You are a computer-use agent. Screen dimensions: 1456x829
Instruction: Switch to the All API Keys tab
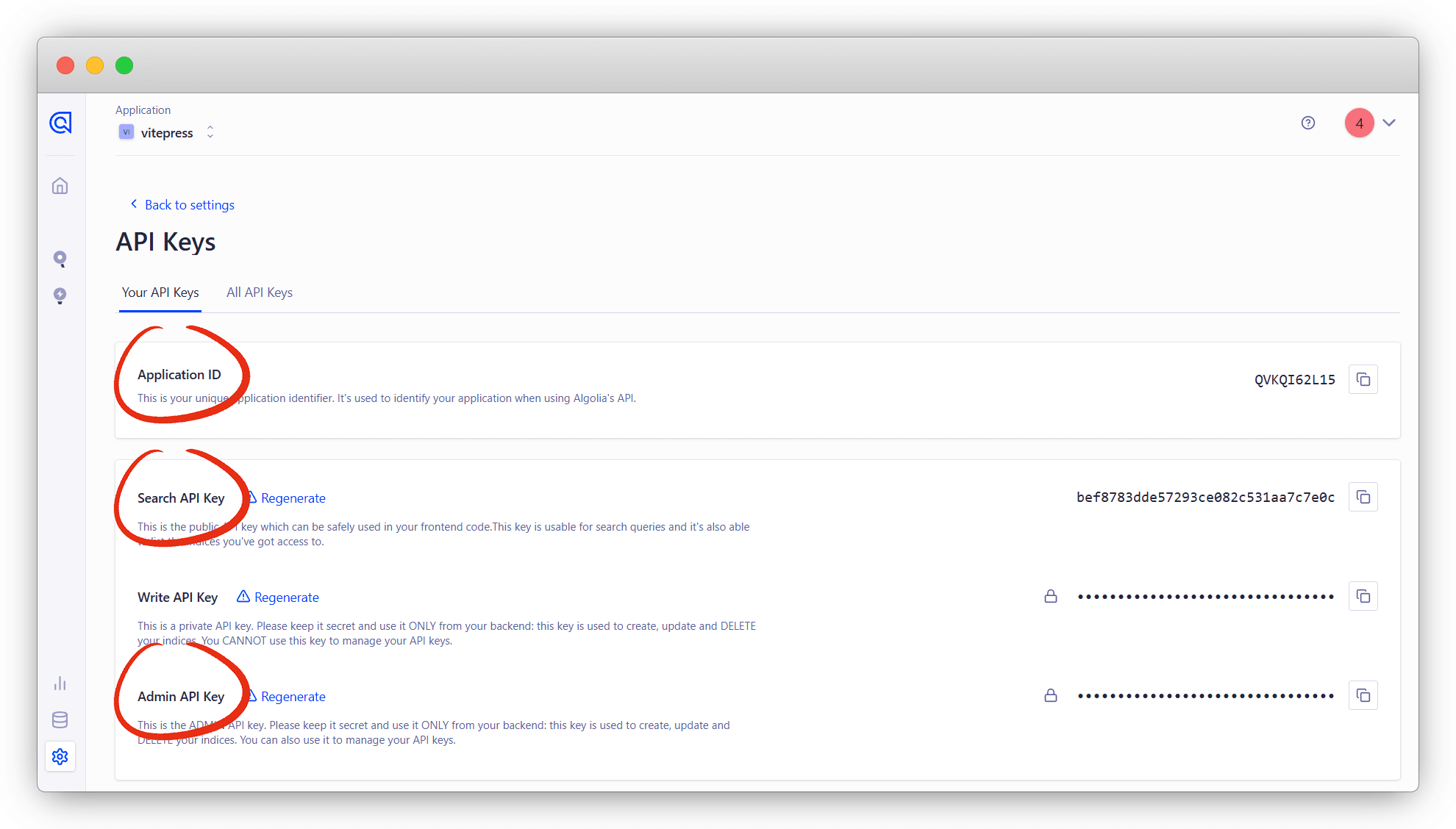259,293
